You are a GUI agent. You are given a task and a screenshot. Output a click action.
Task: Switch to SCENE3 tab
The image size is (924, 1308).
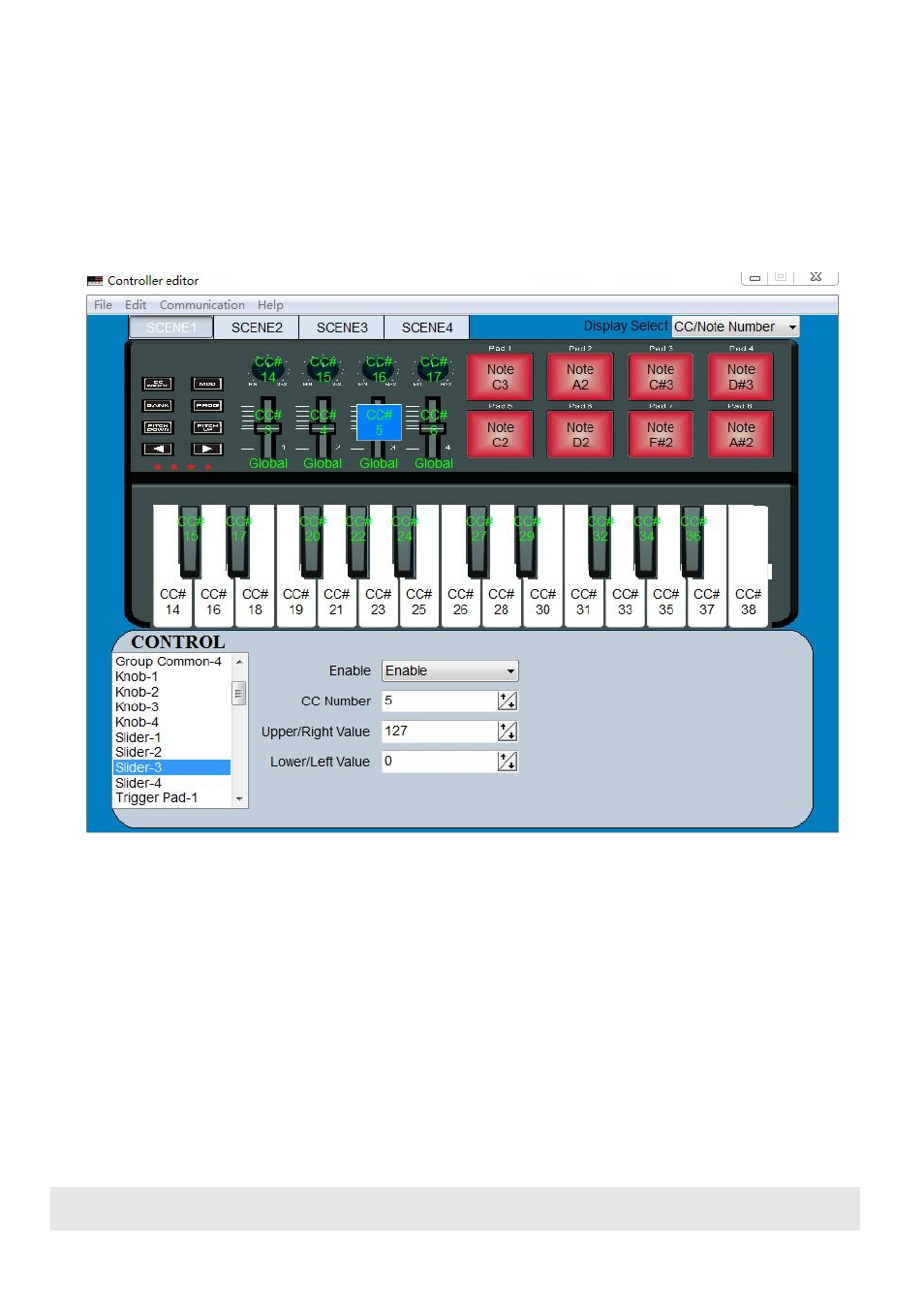pos(342,327)
